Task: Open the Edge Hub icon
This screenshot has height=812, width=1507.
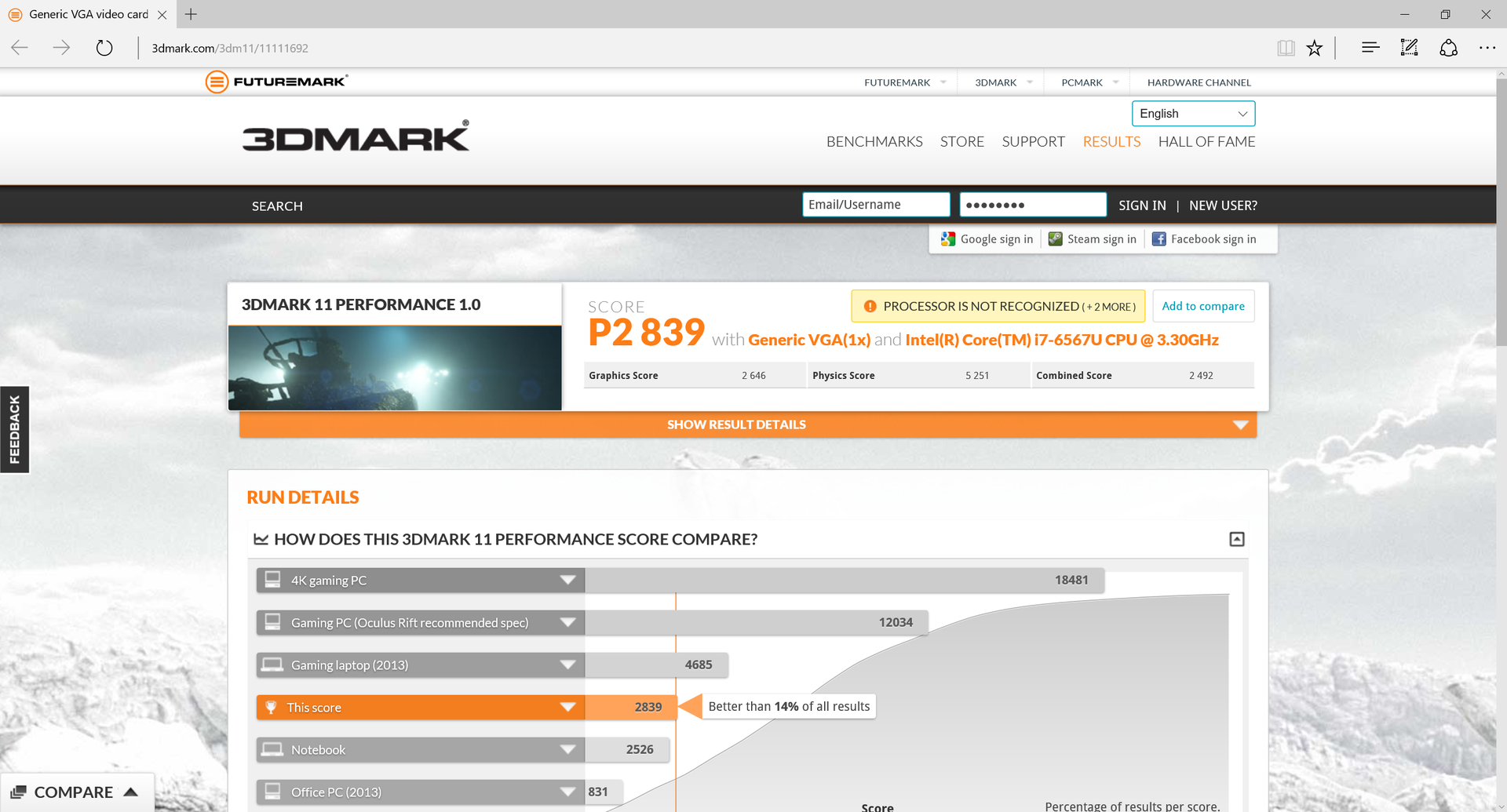Action: pos(1370,48)
